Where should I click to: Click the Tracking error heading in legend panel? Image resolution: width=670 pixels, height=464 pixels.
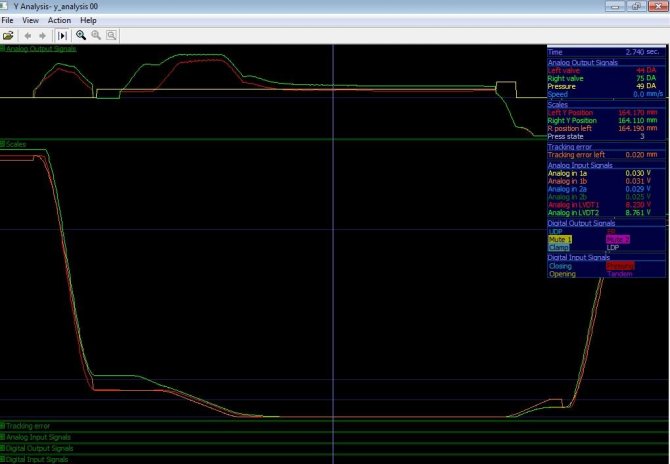(570, 147)
